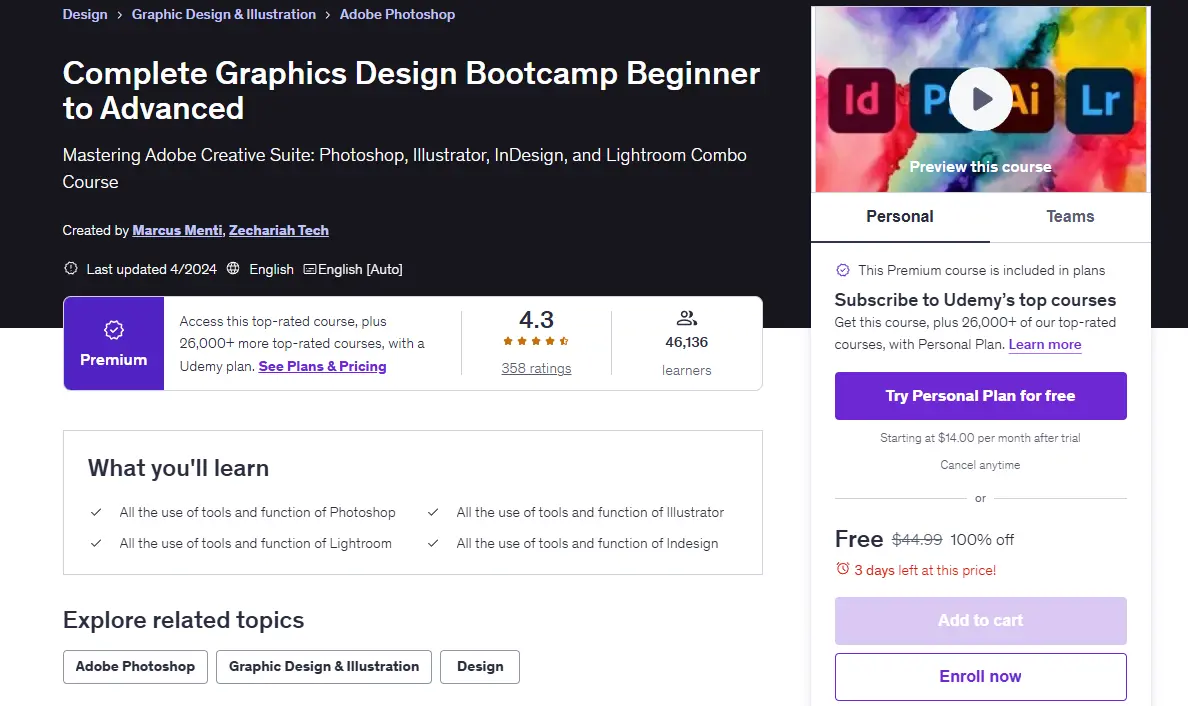Open Graphic Design & Illustration breadcrumb
This screenshot has height=706, width=1188.
224,14
